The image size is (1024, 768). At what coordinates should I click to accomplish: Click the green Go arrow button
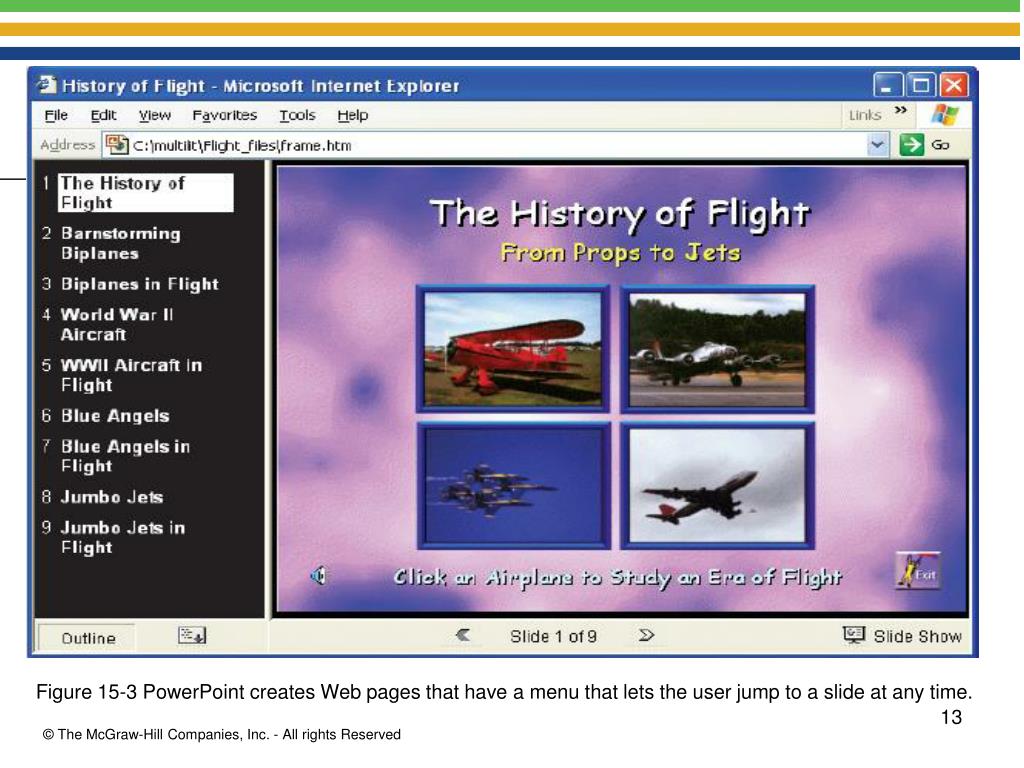pyautogui.click(x=911, y=144)
